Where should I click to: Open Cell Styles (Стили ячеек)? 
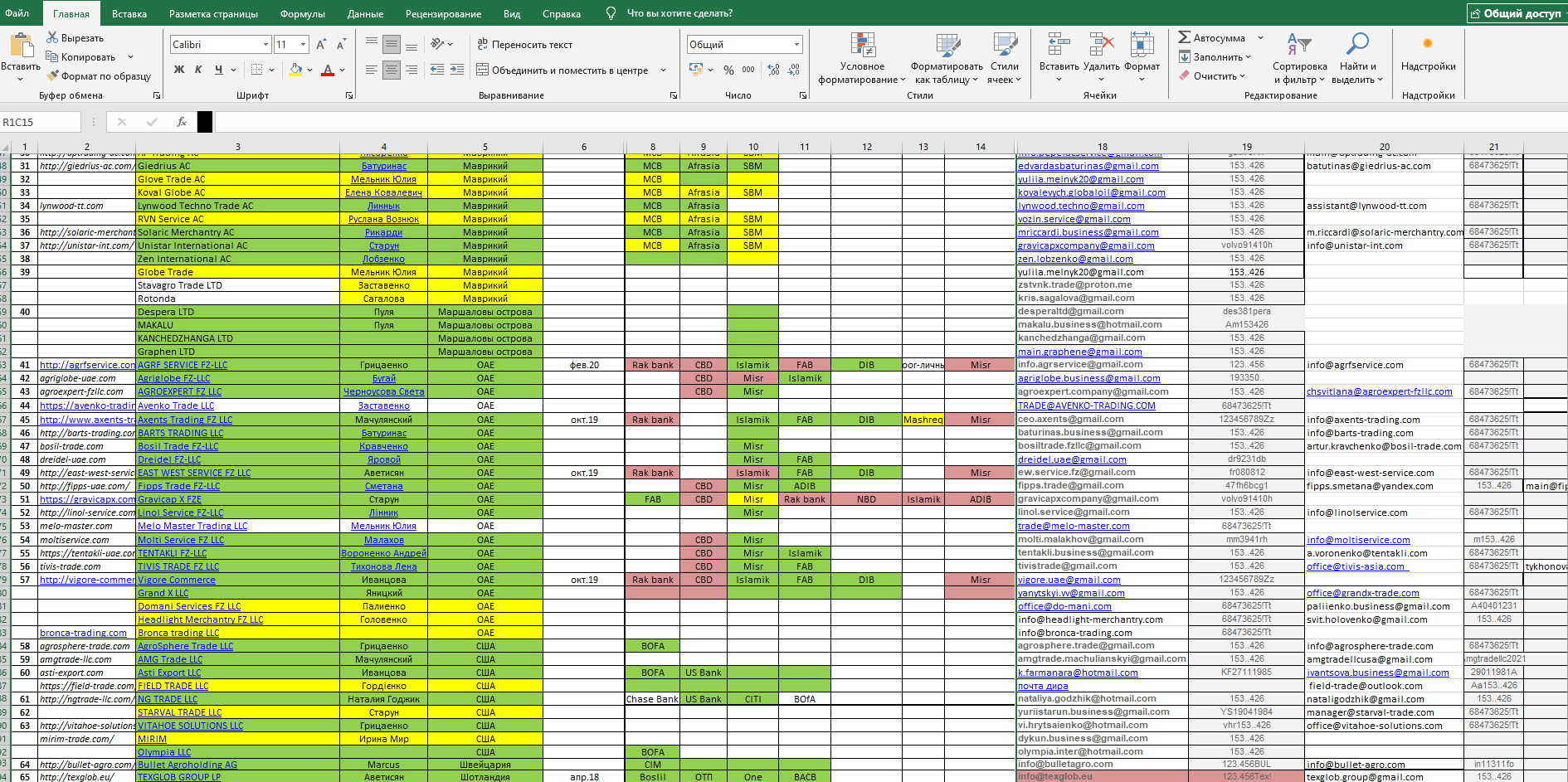(x=1004, y=58)
